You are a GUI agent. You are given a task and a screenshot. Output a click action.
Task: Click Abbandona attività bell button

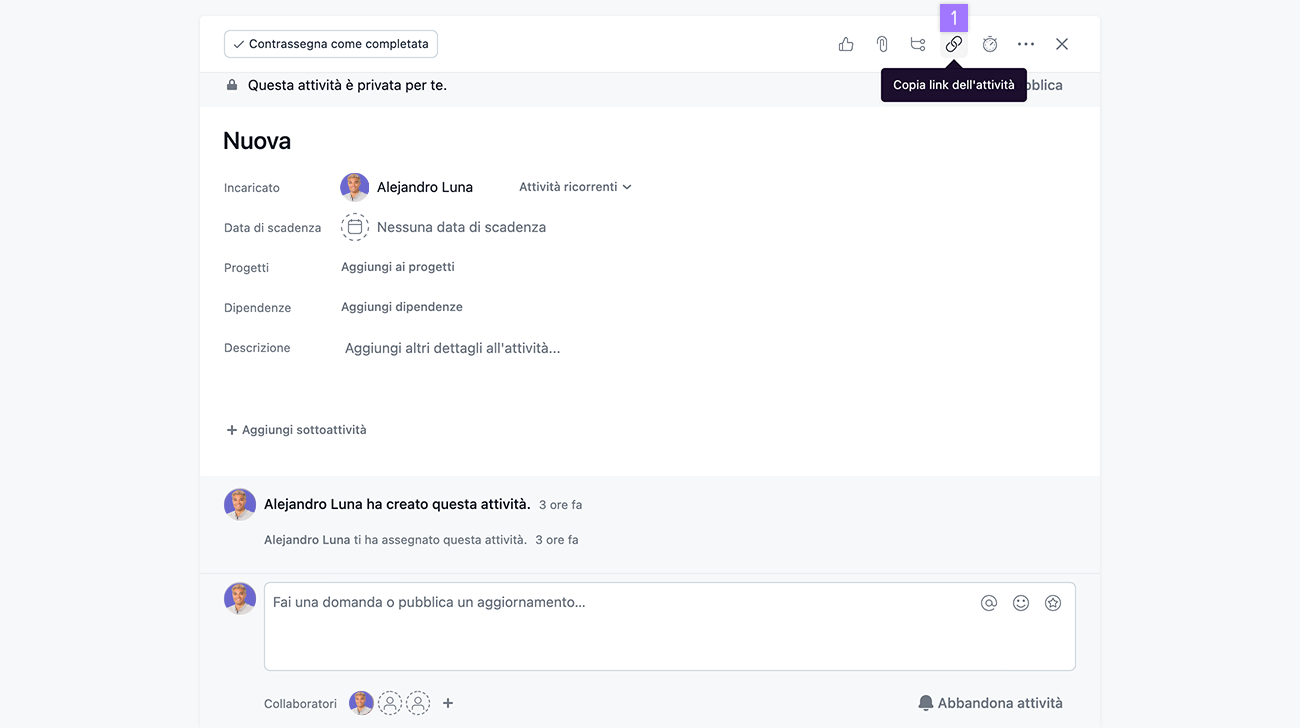pyautogui.click(x=990, y=703)
